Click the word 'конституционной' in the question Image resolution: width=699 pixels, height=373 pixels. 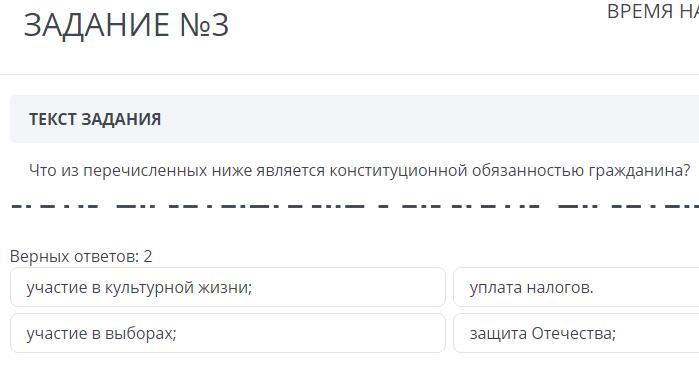(x=398, y=171)
